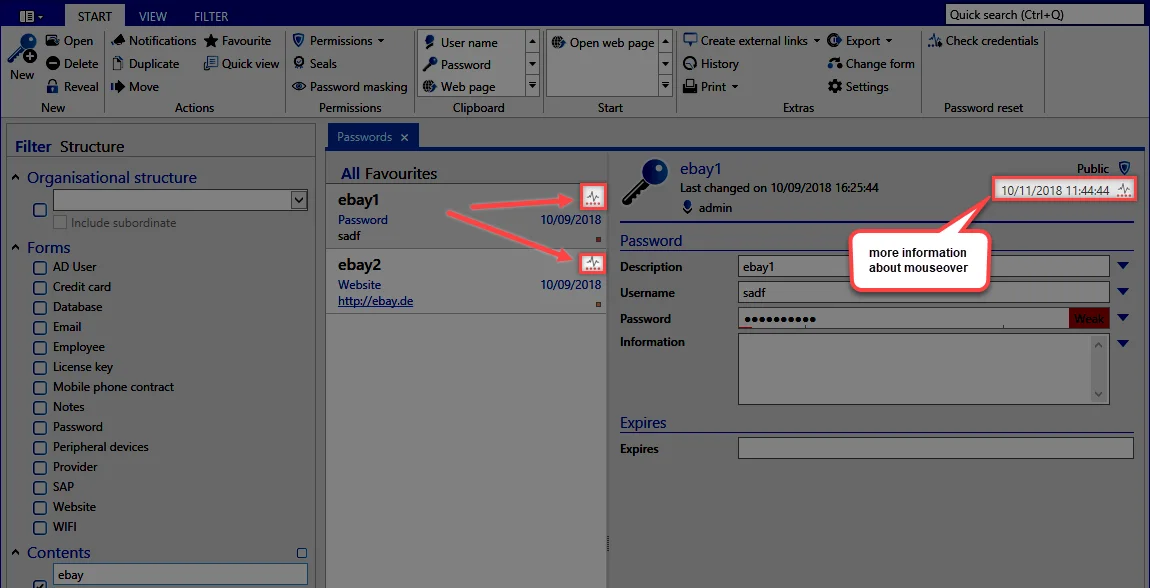Tick the Credit card form checkbox

(40, 287)
